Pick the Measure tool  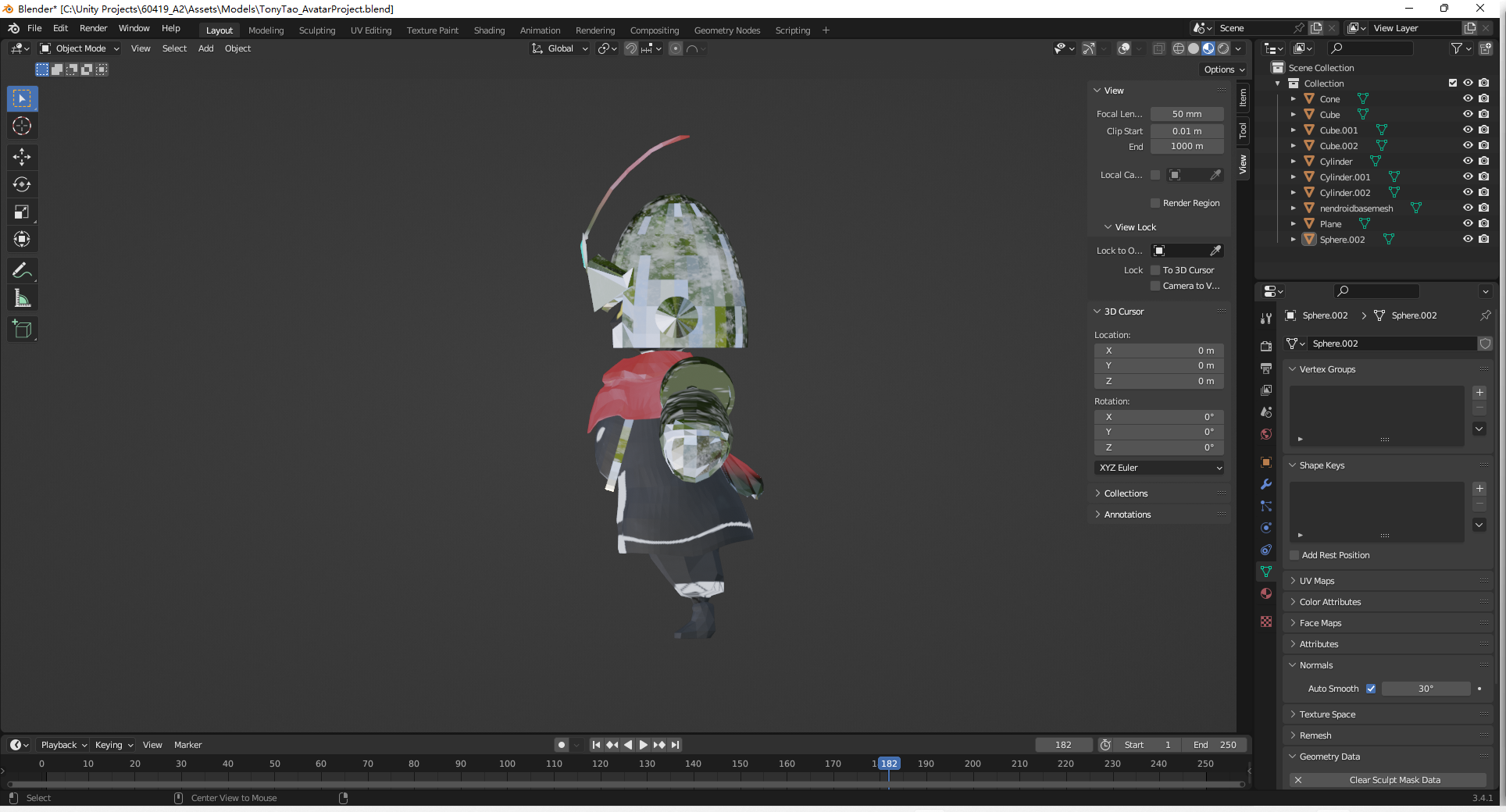[x=22, y=298]
